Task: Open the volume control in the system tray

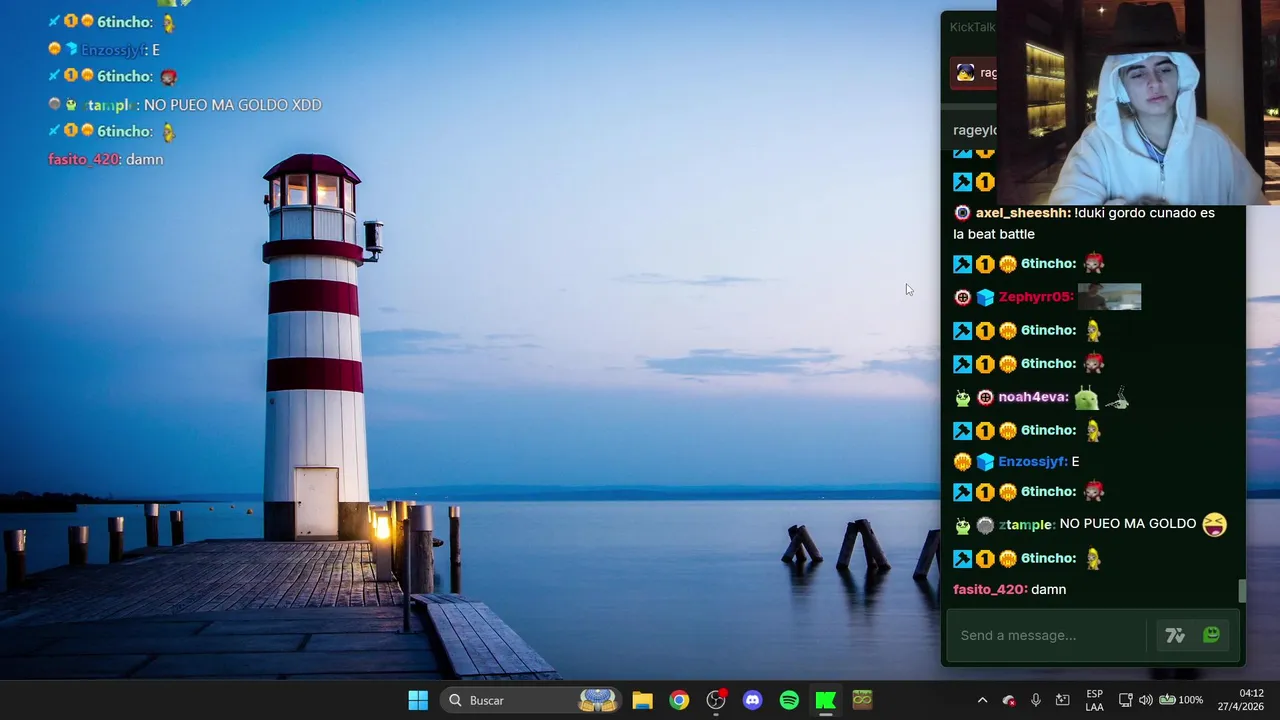Action: point(1146,700)
